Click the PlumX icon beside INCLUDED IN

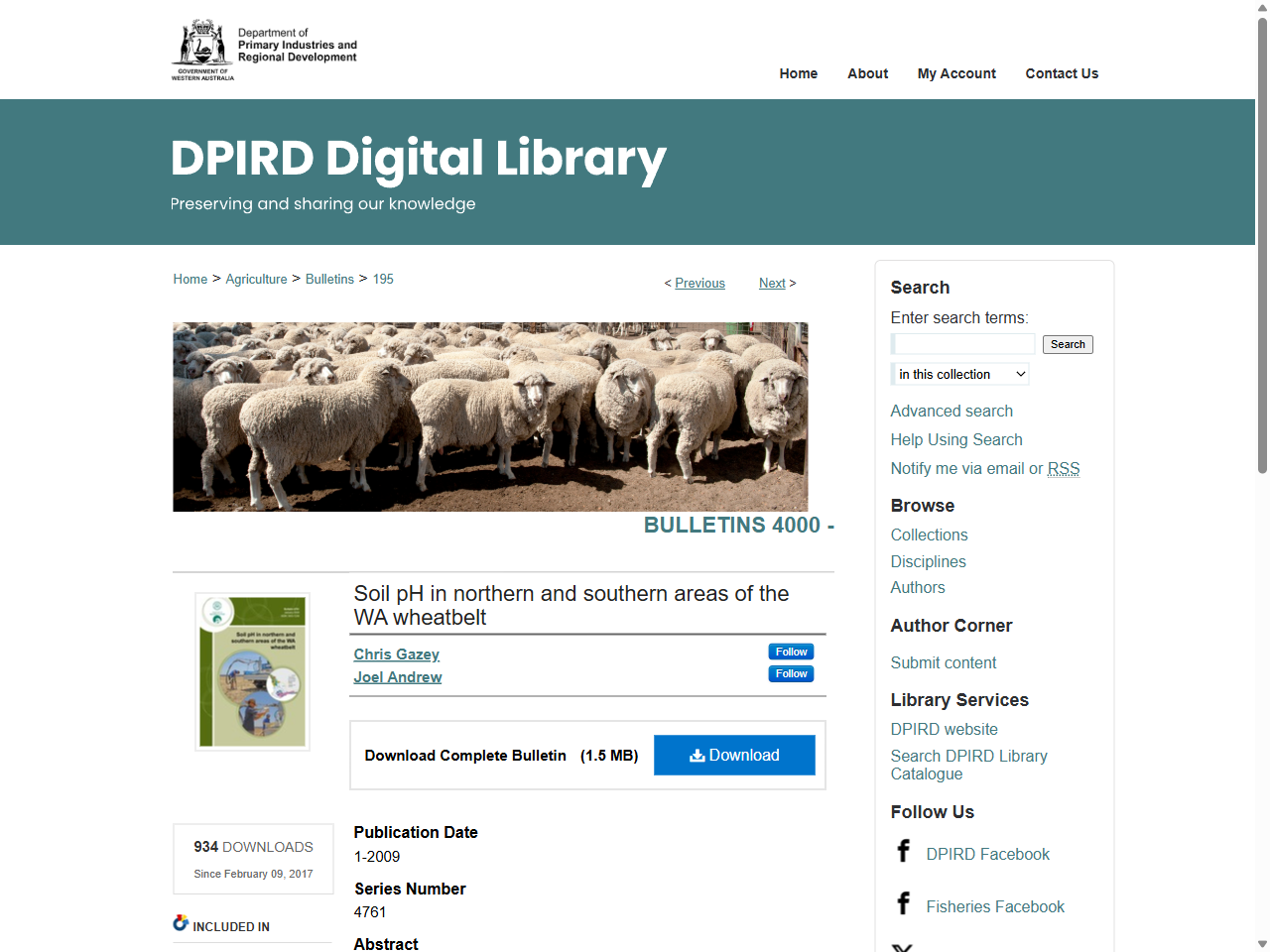(181, 922)
